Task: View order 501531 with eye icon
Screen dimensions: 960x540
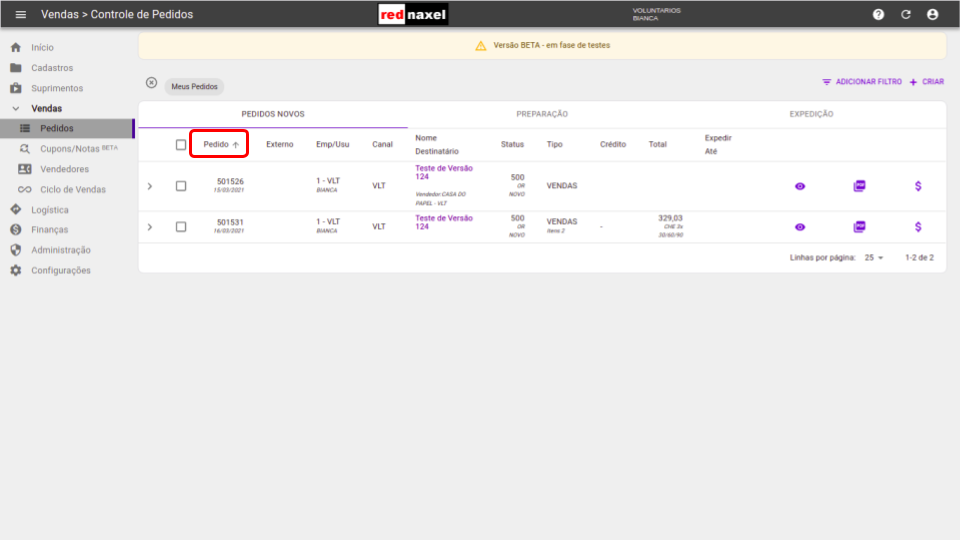Action: pyautogui.click(x=800, y=227)
